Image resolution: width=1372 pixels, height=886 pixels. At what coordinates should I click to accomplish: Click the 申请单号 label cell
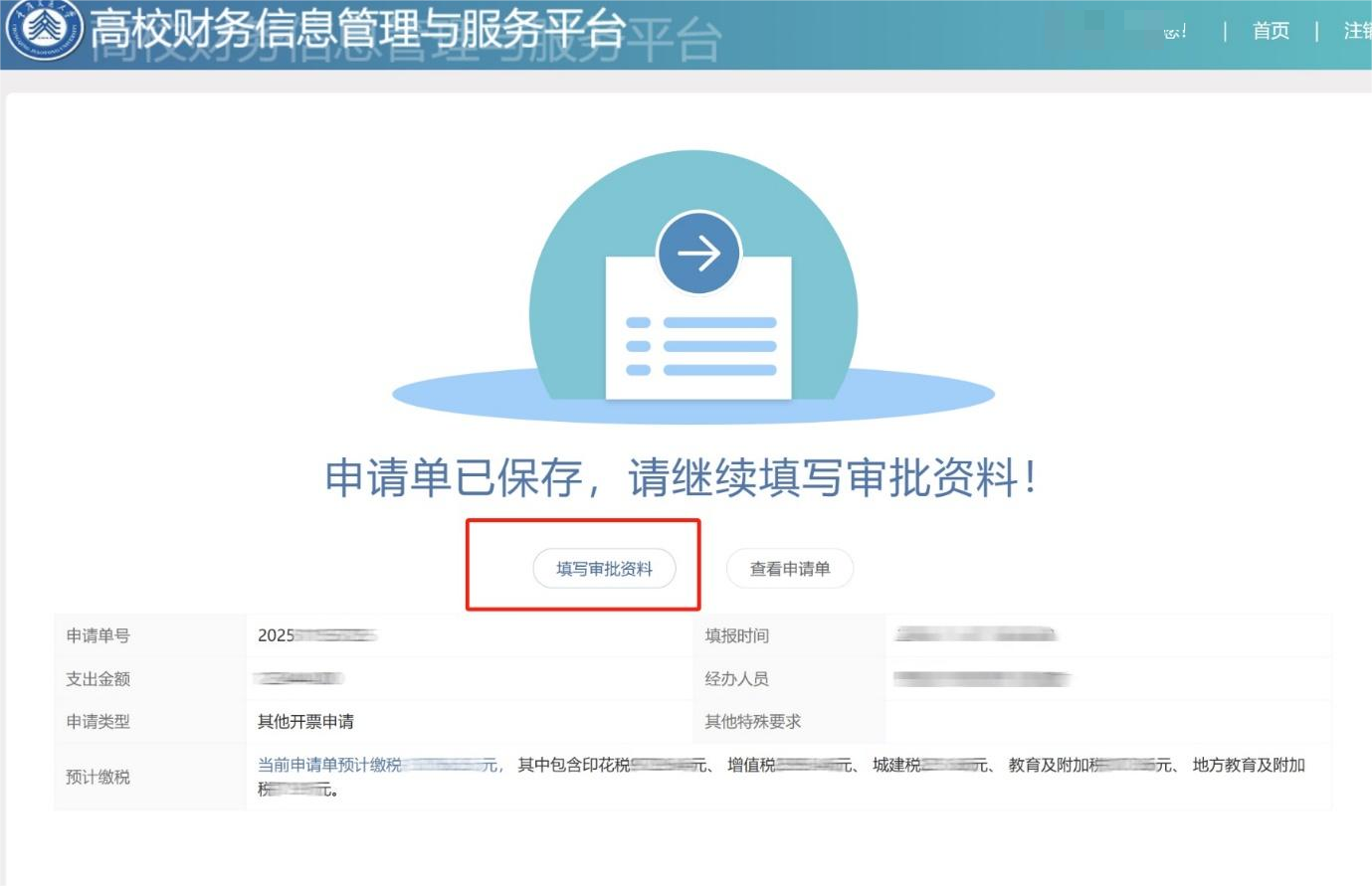tap(98, 635)
